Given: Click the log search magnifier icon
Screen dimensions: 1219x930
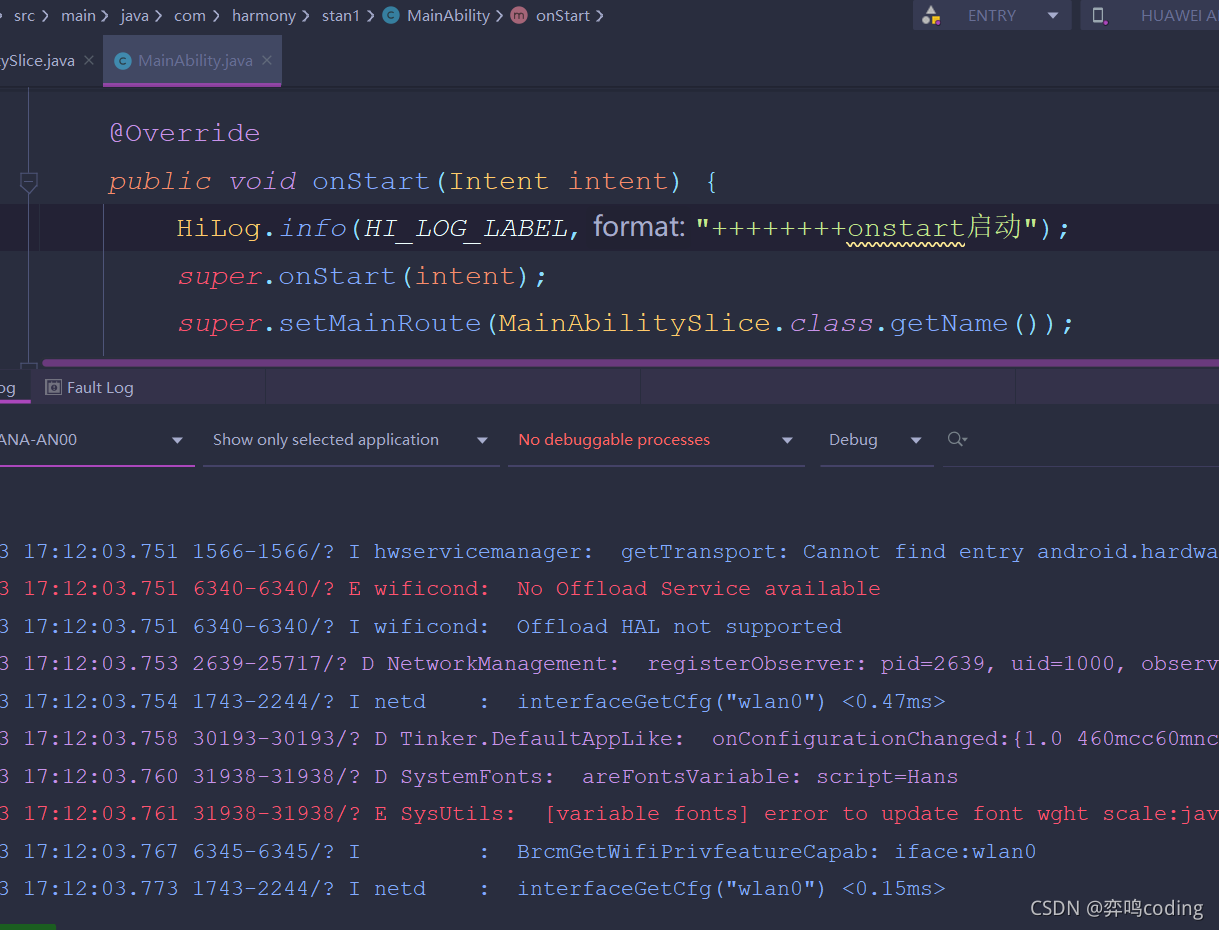Looking at the screenshot, I should point(957,439).
